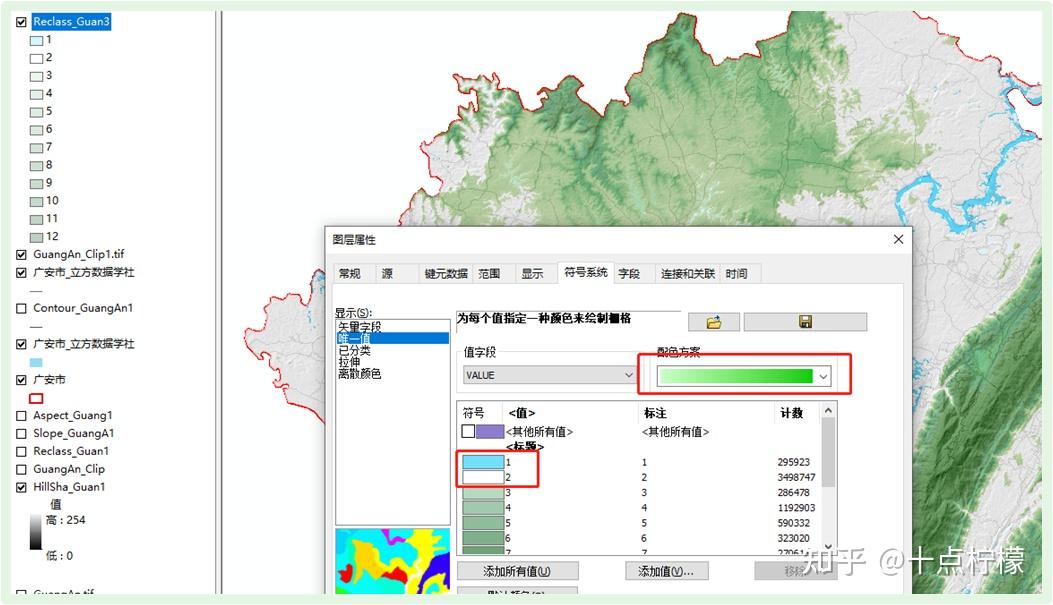Open the 字段 tab
The height and width of the screenshot is (605, 1053).
click(x=631, y=272)
